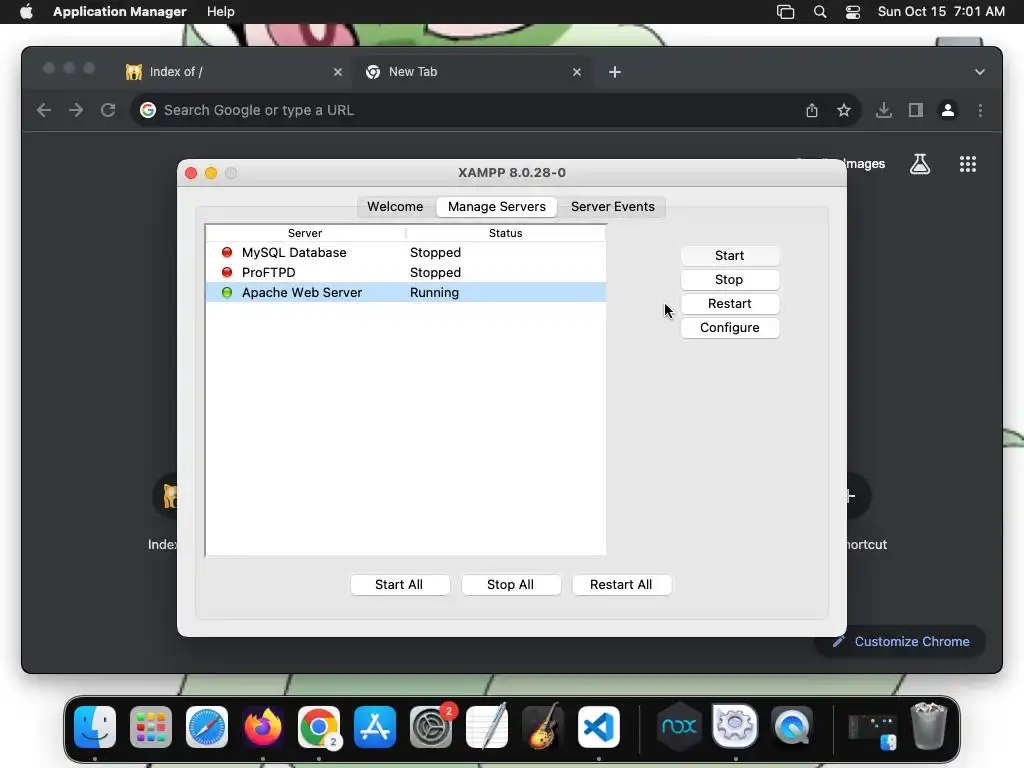Open Finder from the Dock
The width and height of the screenshot is (1024, 768).
pos(95,727)
